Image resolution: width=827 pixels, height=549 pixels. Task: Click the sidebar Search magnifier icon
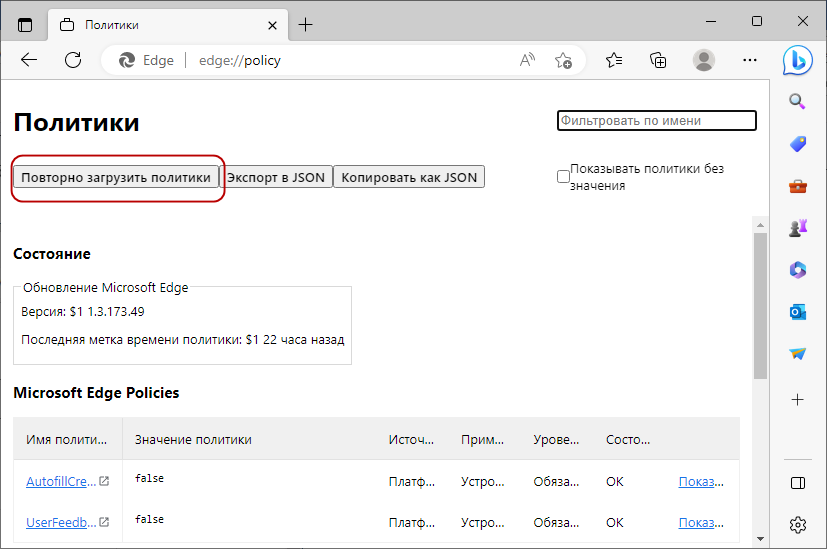coord(797,101)
